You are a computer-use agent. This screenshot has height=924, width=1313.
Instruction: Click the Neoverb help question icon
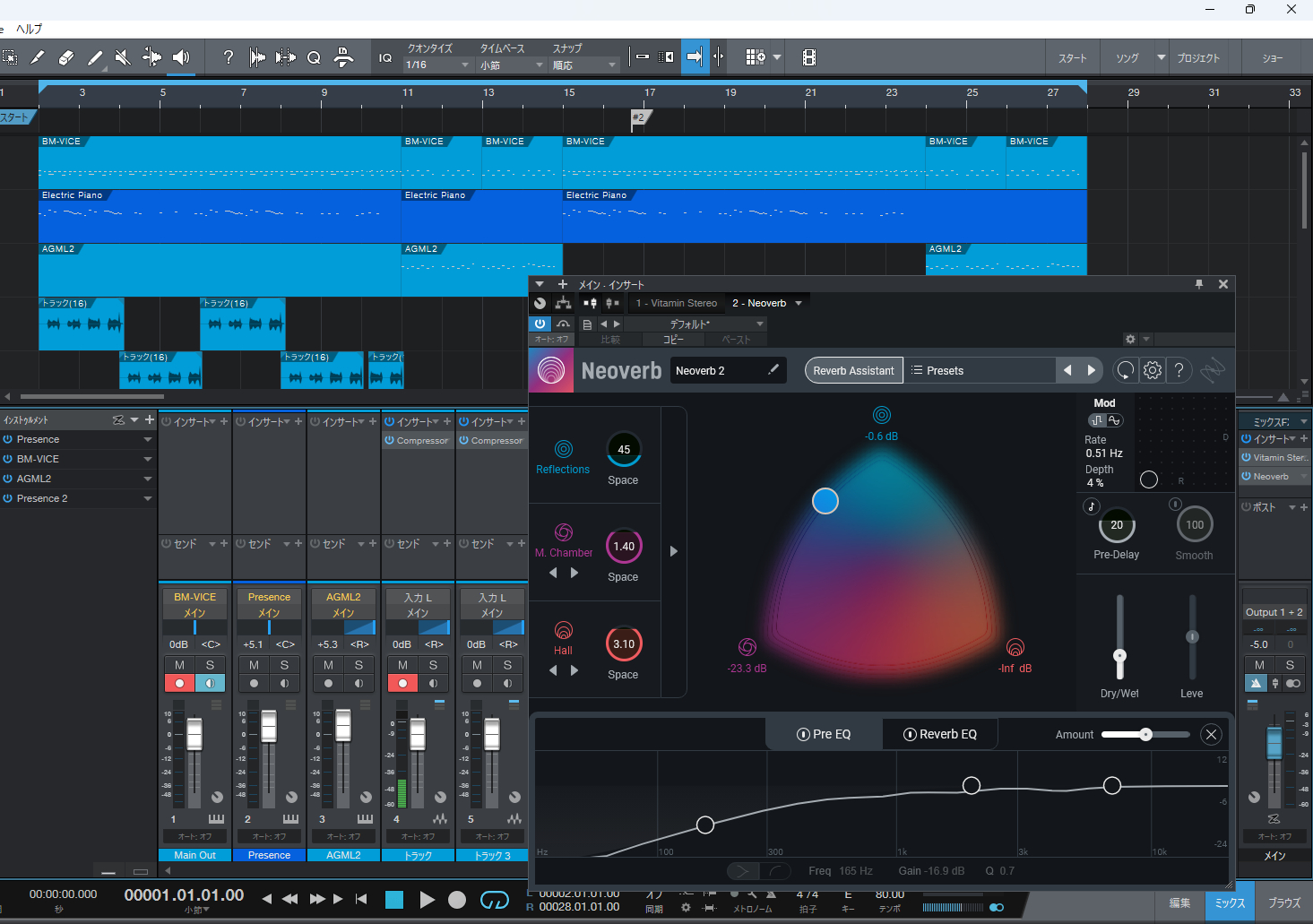pos(1179,370)
